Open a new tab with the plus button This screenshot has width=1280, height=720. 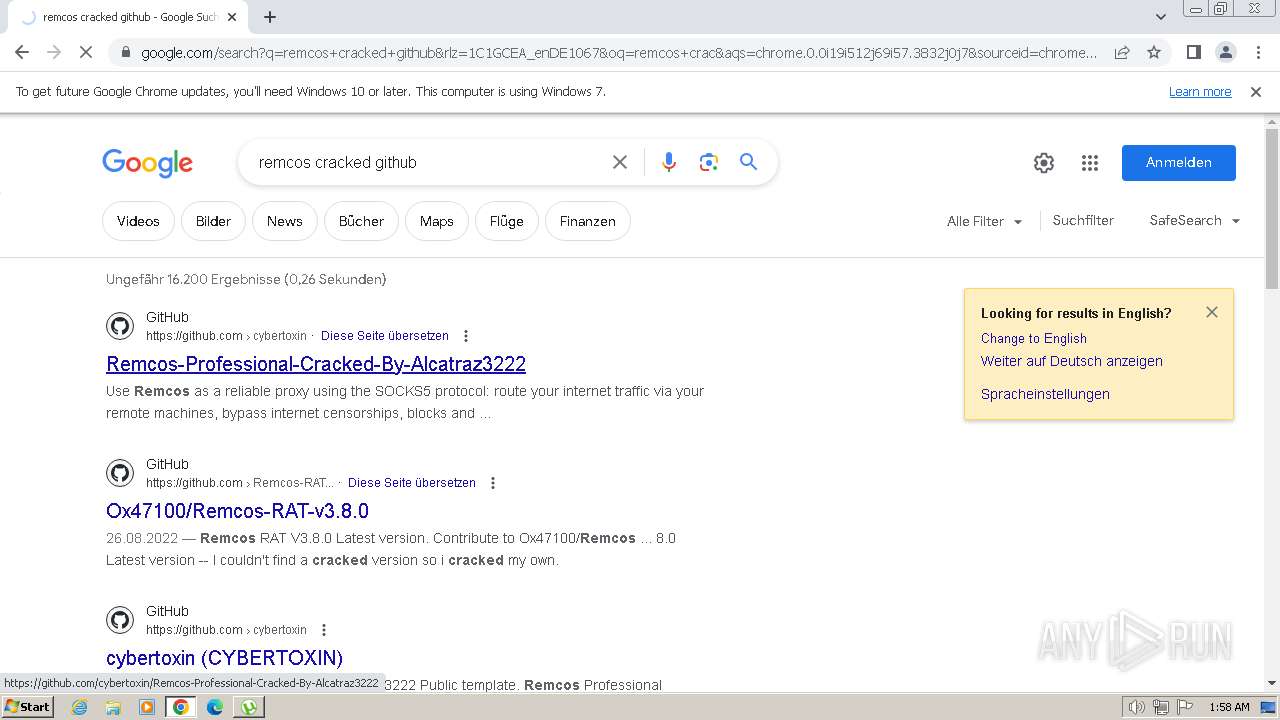point(270,17)
